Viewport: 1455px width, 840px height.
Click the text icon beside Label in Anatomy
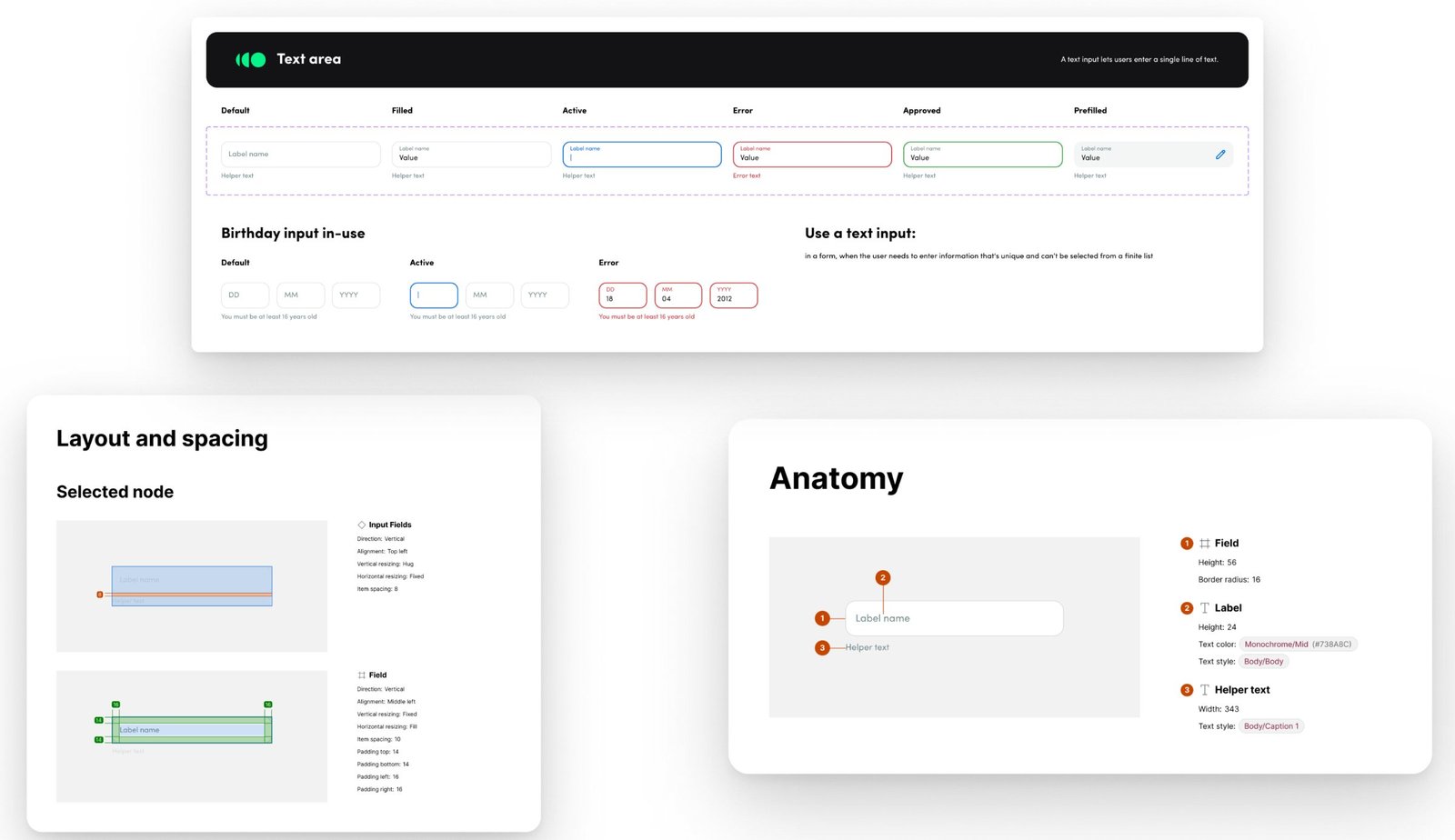(1205, 608)
